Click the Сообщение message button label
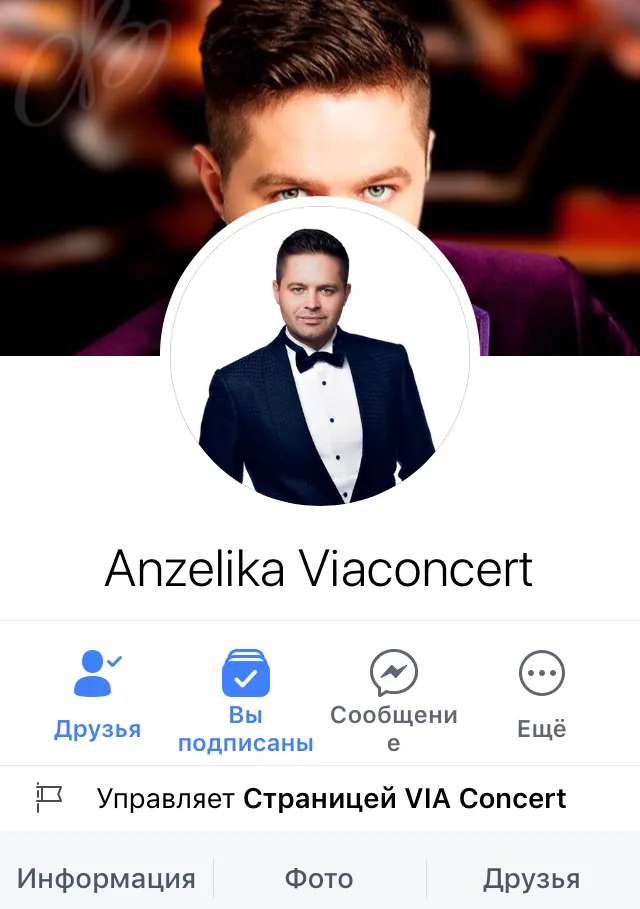This screenshot has width=640, height=909. [x=394, y=729]
